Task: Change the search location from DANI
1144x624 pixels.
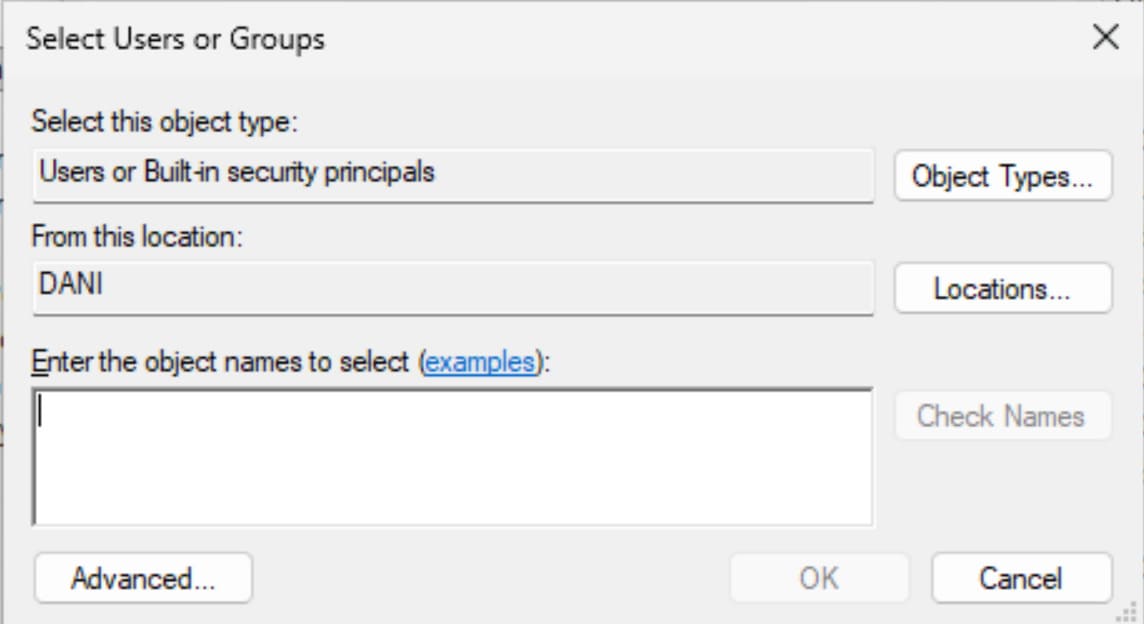Action: [1003, 289]
